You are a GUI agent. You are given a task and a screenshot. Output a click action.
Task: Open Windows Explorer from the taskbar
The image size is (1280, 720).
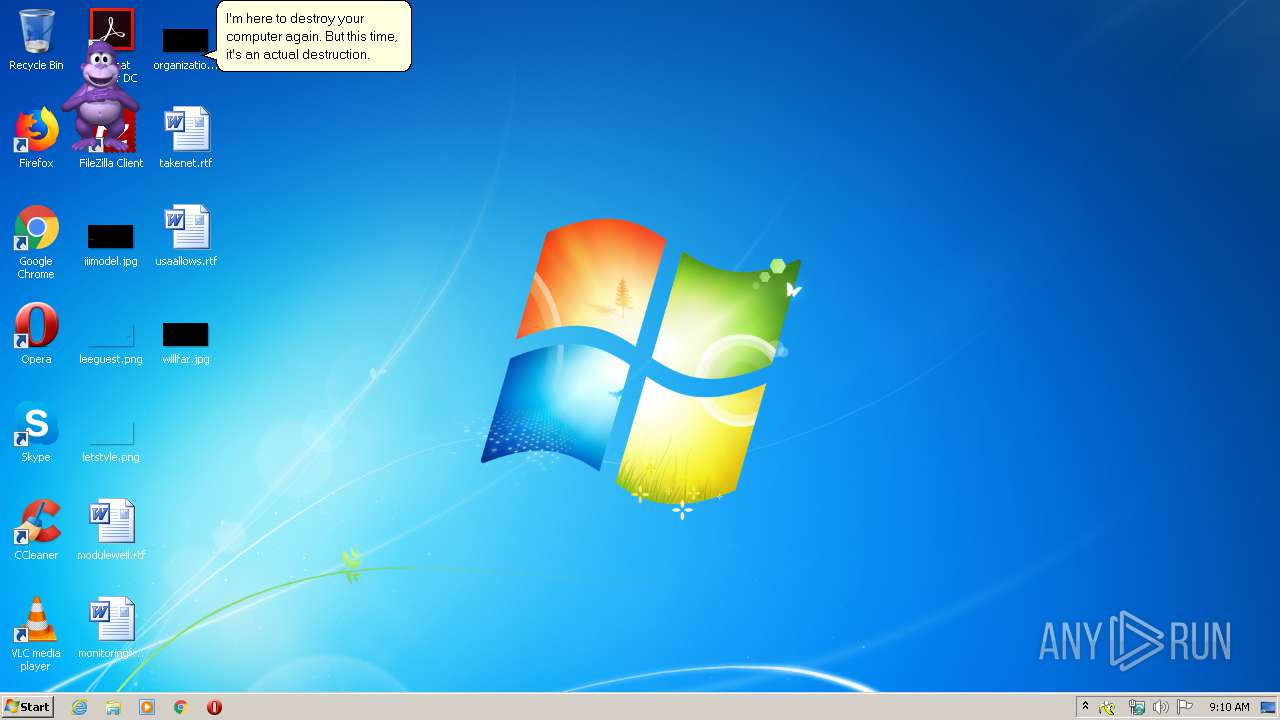point(113,707)
